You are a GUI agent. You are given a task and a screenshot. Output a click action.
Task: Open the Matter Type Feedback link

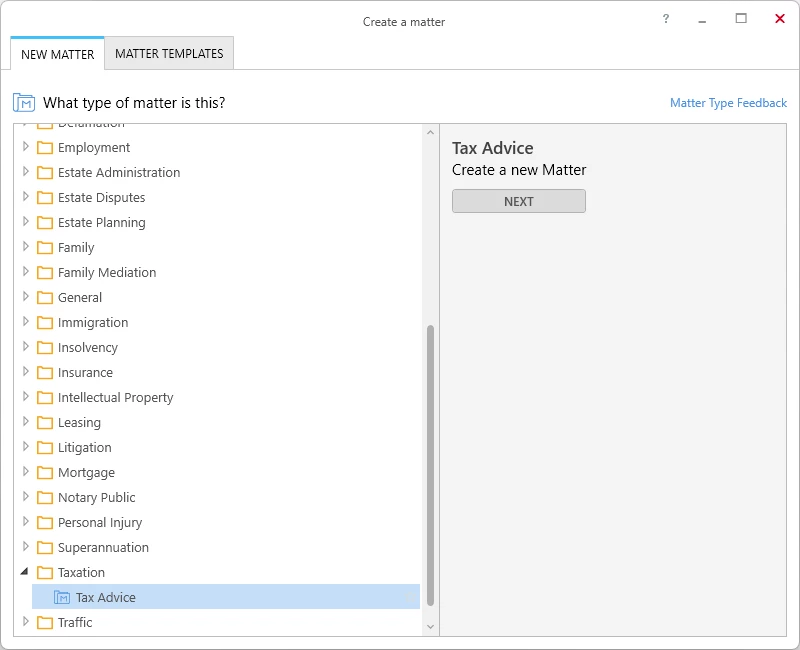(728, 103)
